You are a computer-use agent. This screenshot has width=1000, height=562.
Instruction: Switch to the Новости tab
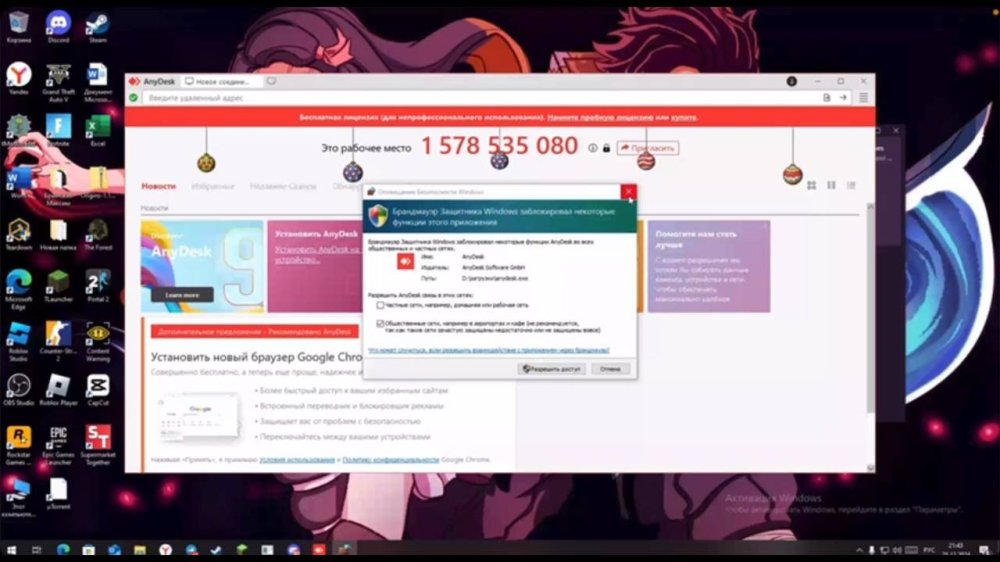tap(158, 186)
